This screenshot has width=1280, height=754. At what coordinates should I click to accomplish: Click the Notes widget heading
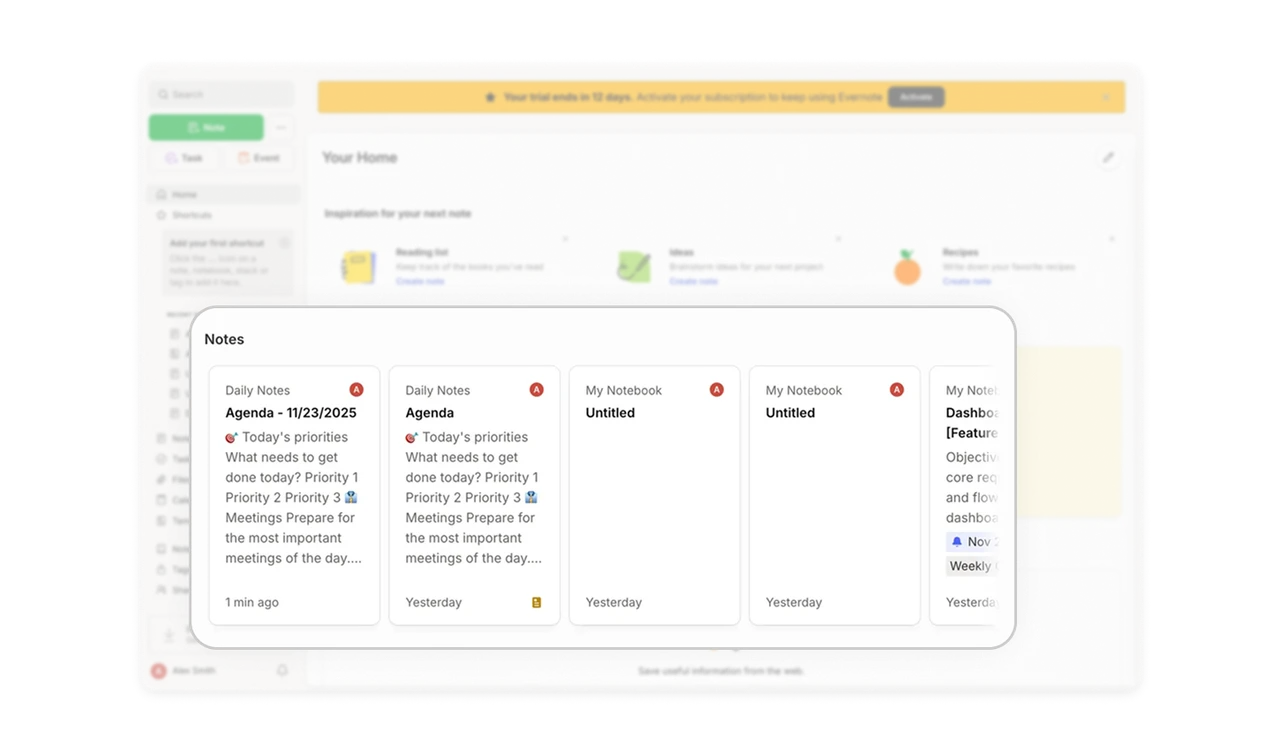(x=224, y=339)
